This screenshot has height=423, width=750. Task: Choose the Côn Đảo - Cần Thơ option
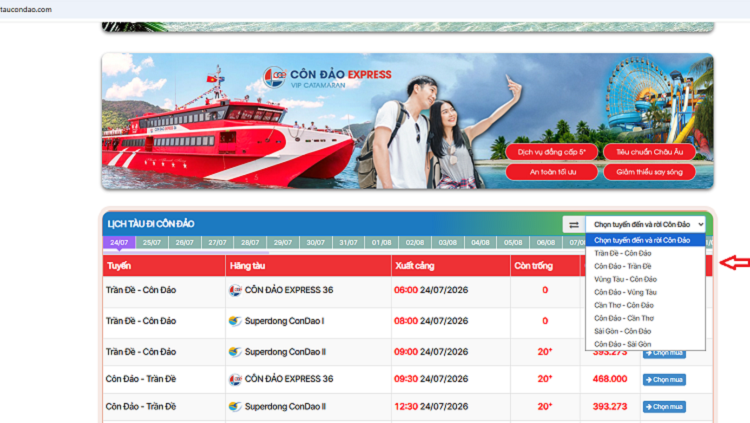point(645,318)
